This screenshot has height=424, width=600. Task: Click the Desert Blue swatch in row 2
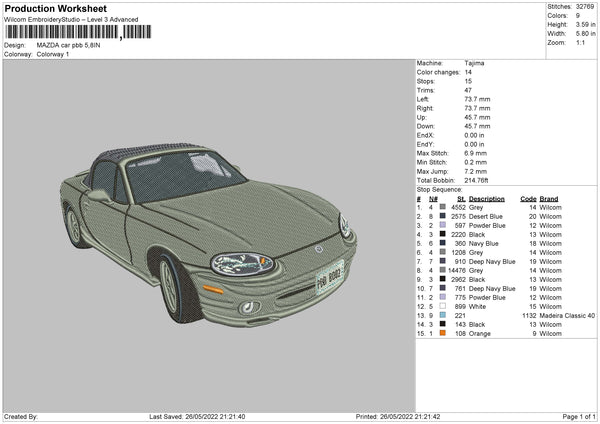point(442,216)
